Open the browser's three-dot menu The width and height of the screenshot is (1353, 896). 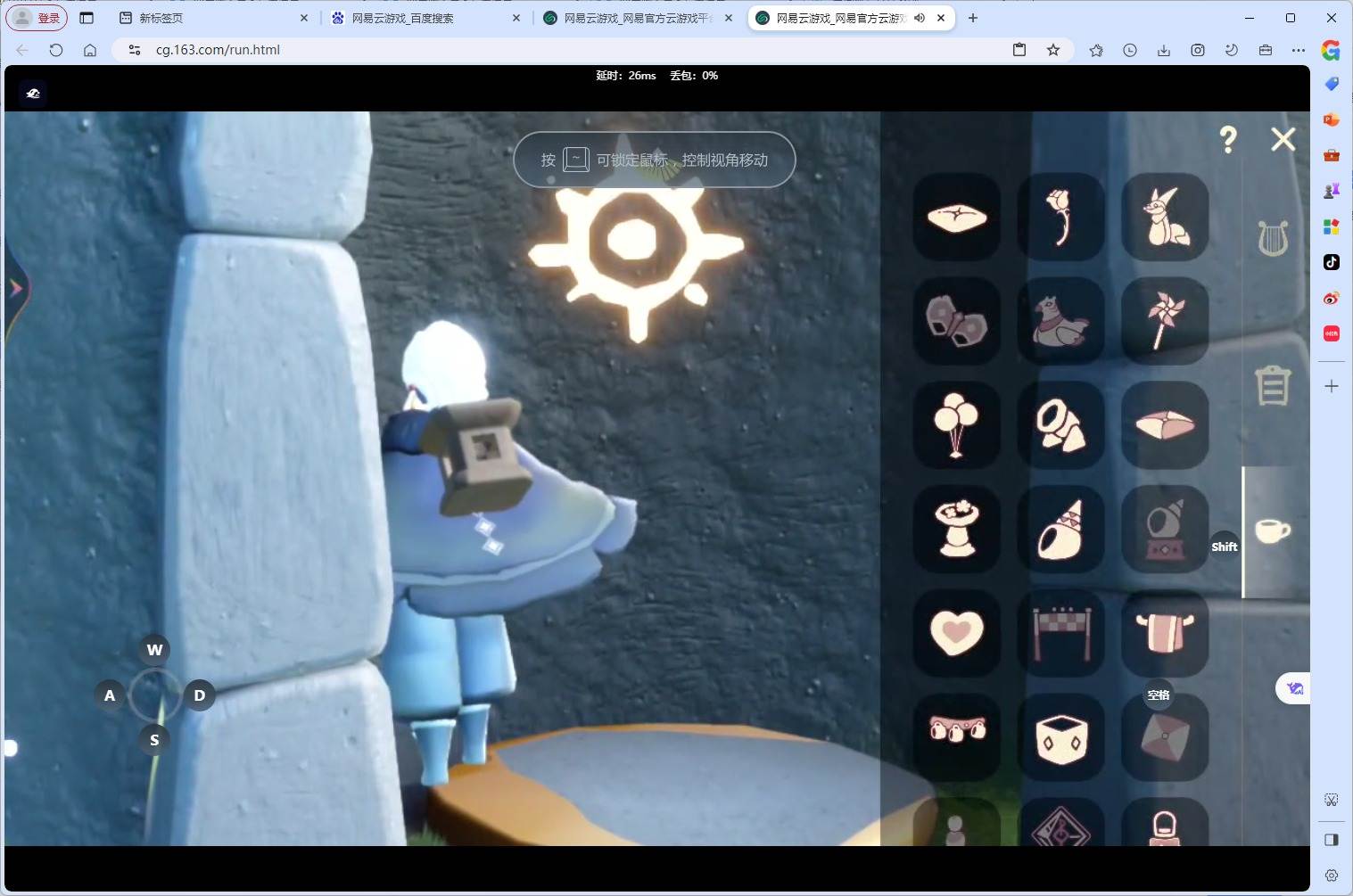(1299, 50)
